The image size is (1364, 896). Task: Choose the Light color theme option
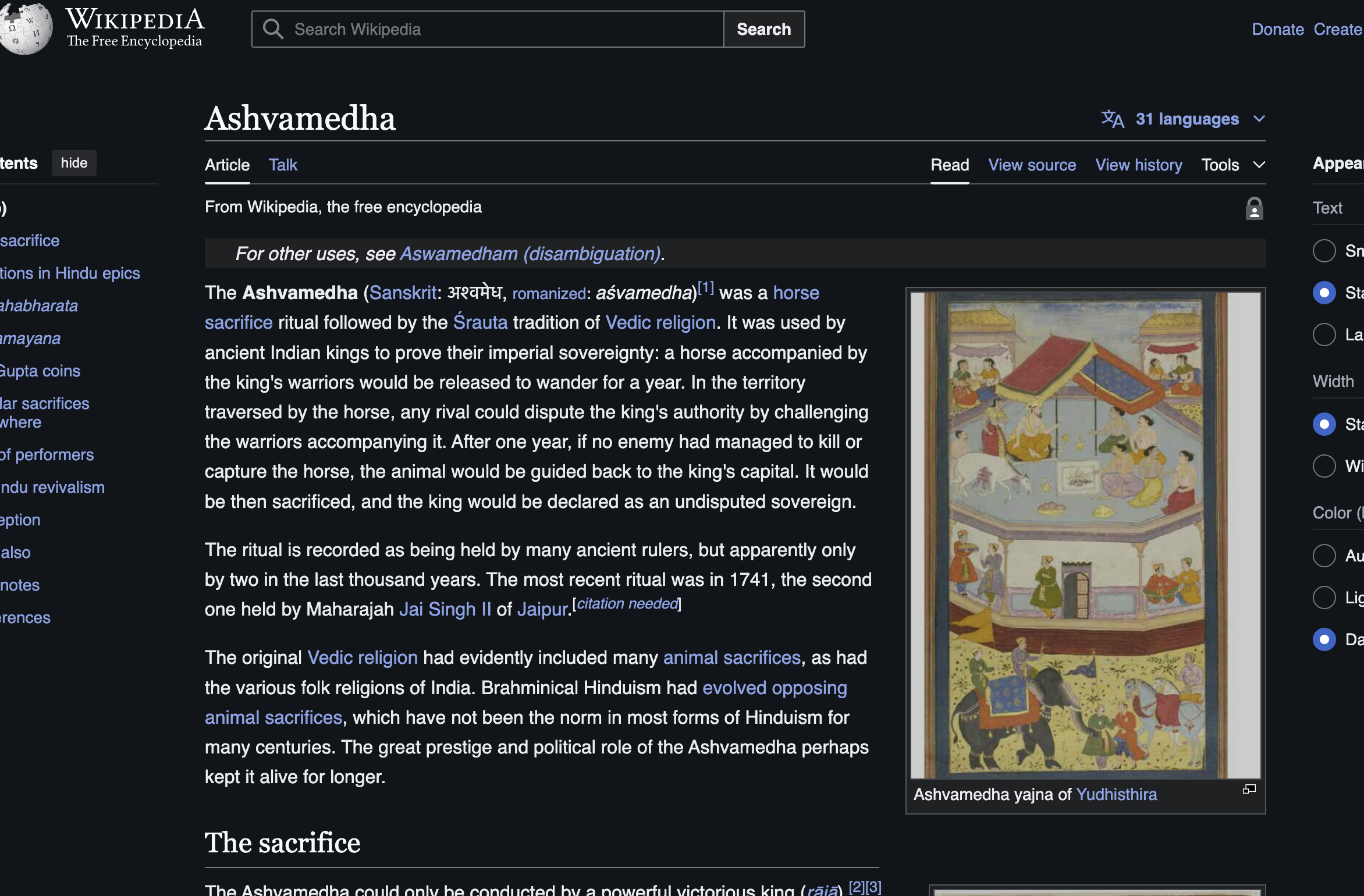click(x=1324, y=598)
